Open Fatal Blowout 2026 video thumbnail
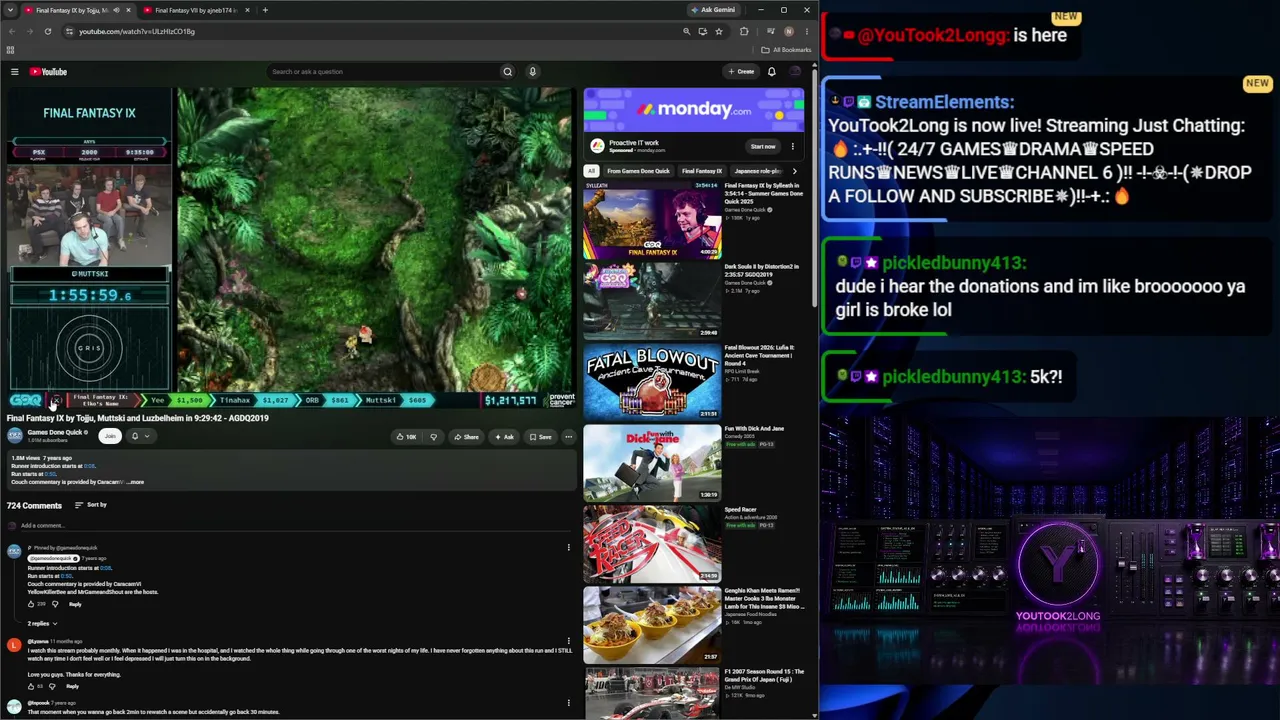1280x720 pixels. [652, 381]
